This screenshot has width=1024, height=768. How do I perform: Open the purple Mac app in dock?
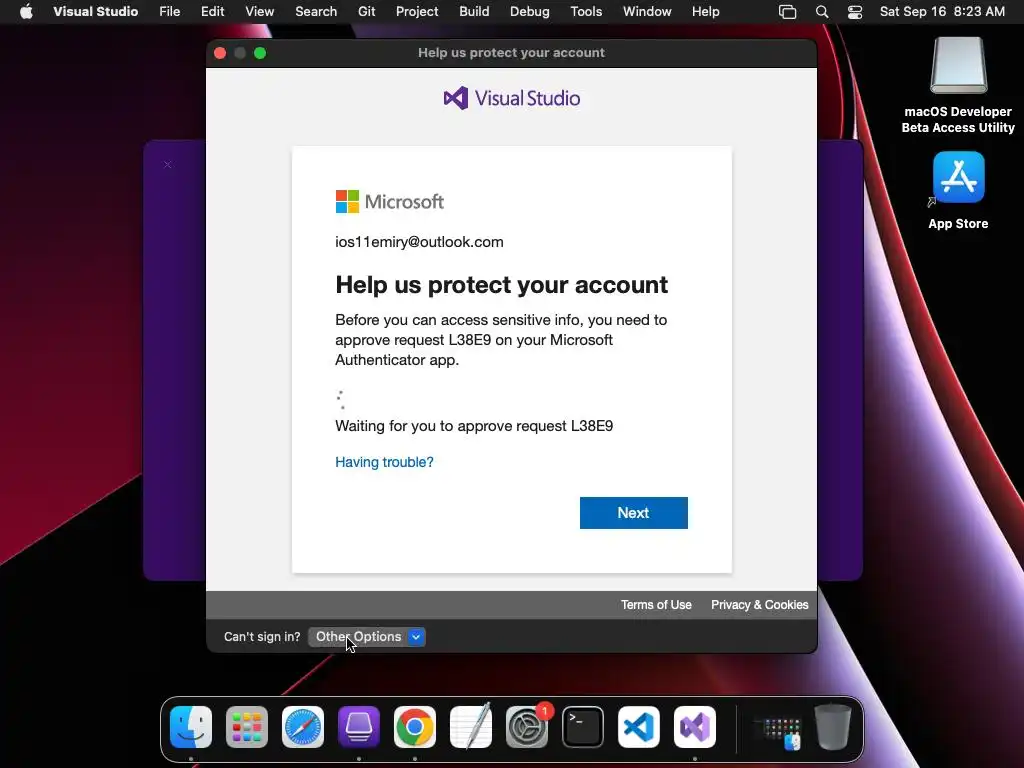(x=359, y=727)
